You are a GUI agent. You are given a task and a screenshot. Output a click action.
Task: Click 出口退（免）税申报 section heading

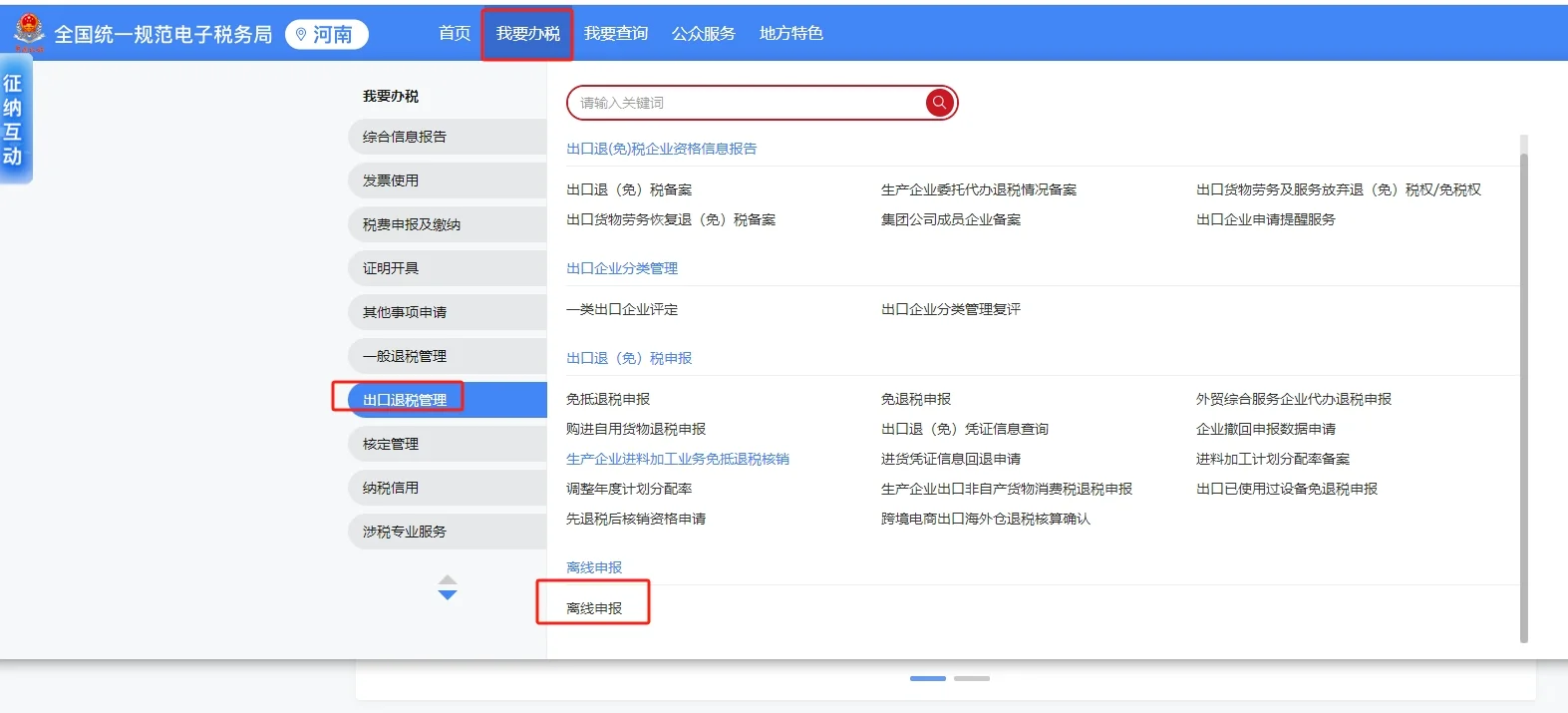(x=629, y=358)
